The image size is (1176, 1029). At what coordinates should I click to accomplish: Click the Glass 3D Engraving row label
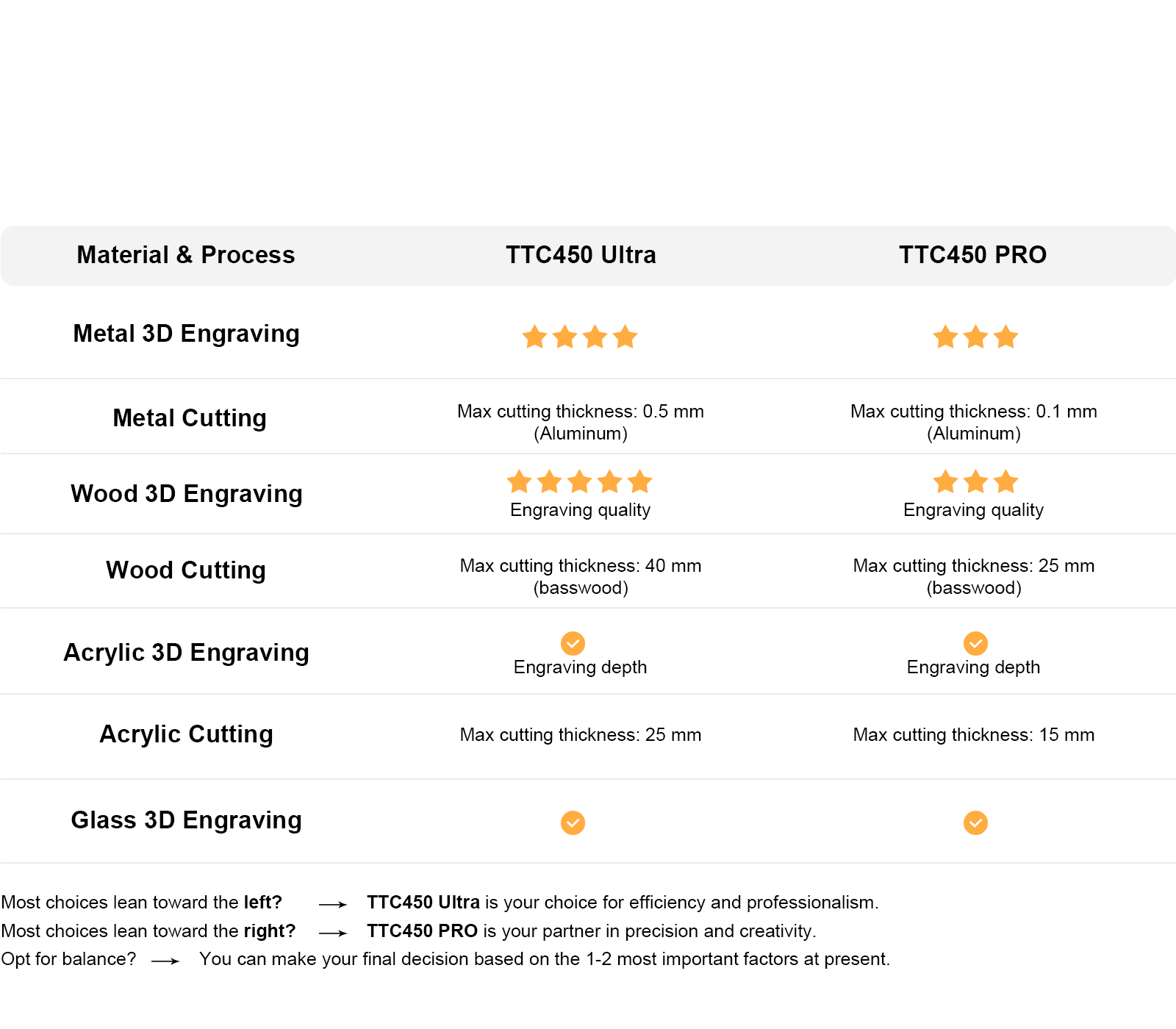187,820
